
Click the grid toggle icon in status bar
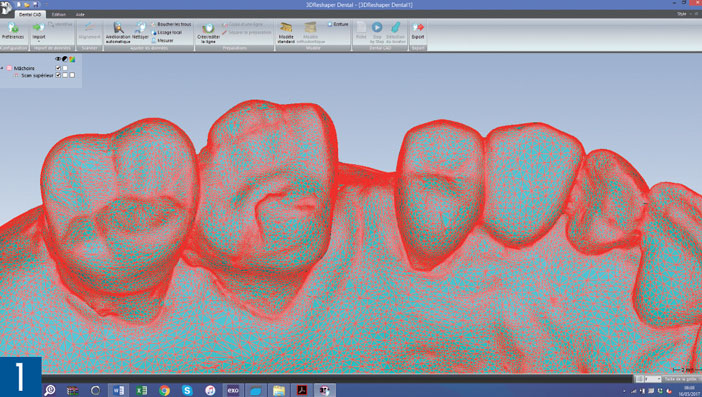coord(640,379)
